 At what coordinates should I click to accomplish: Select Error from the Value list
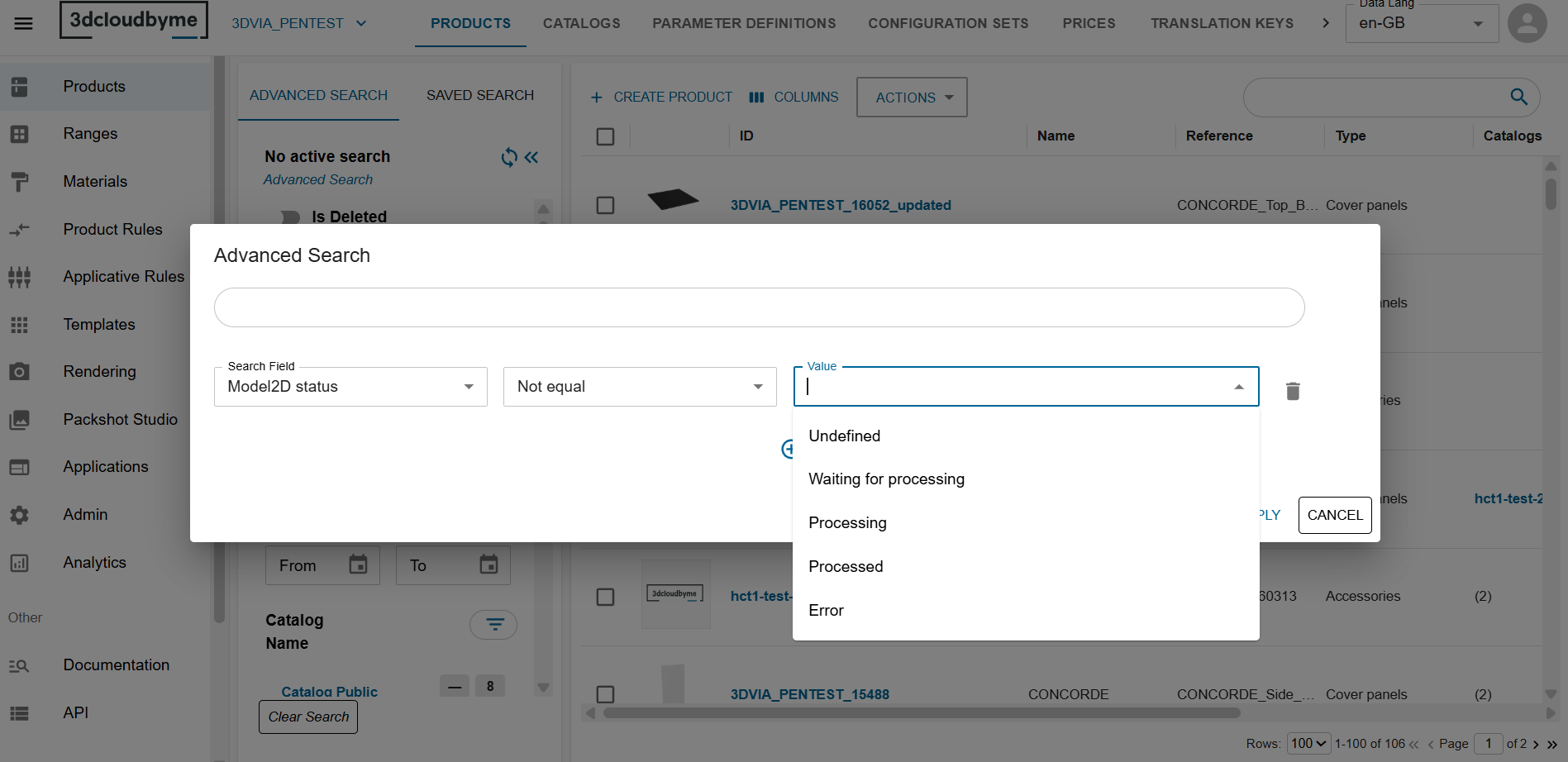click(x=1026, y=611)
